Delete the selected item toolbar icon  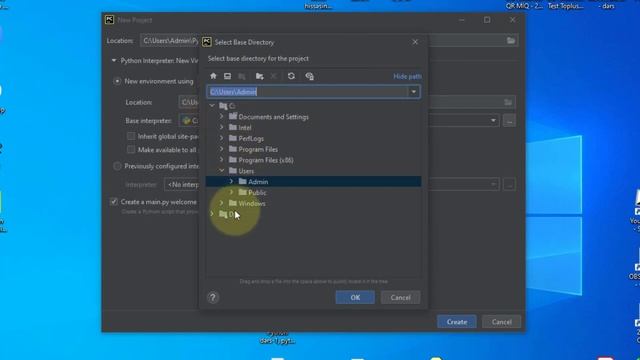(x=273, y=76)
